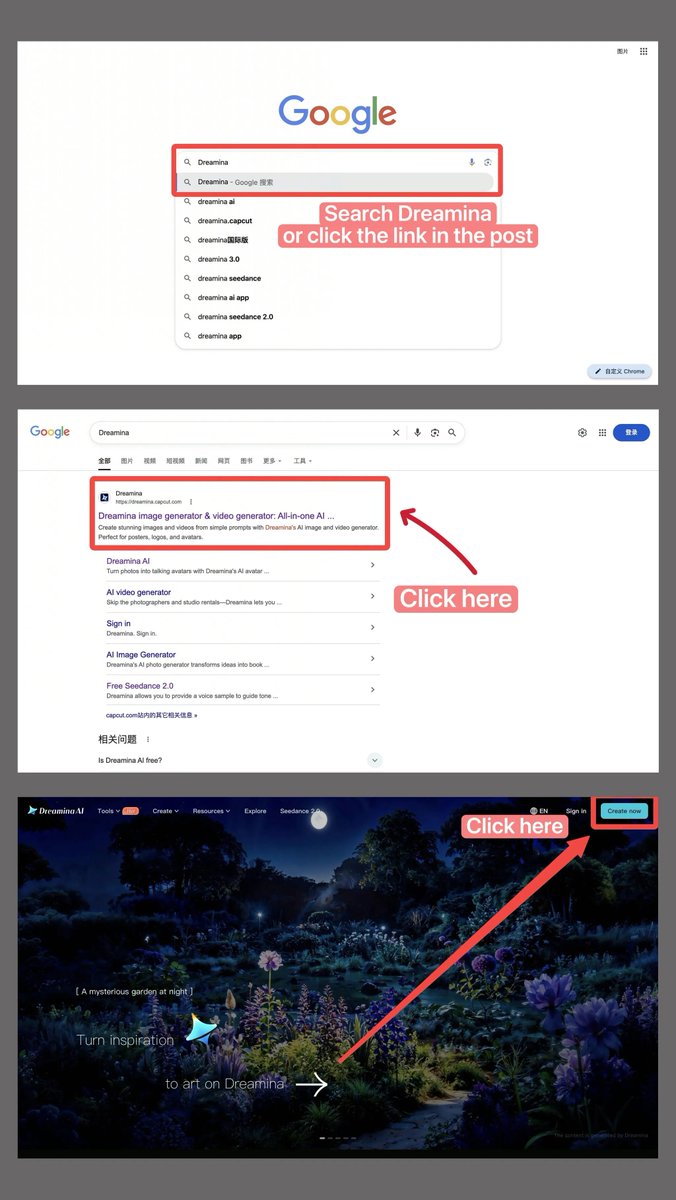Select the 'dreamina ai' search suggestion
Viewport: 676px width, 1200px height.
tap(216, 201)
